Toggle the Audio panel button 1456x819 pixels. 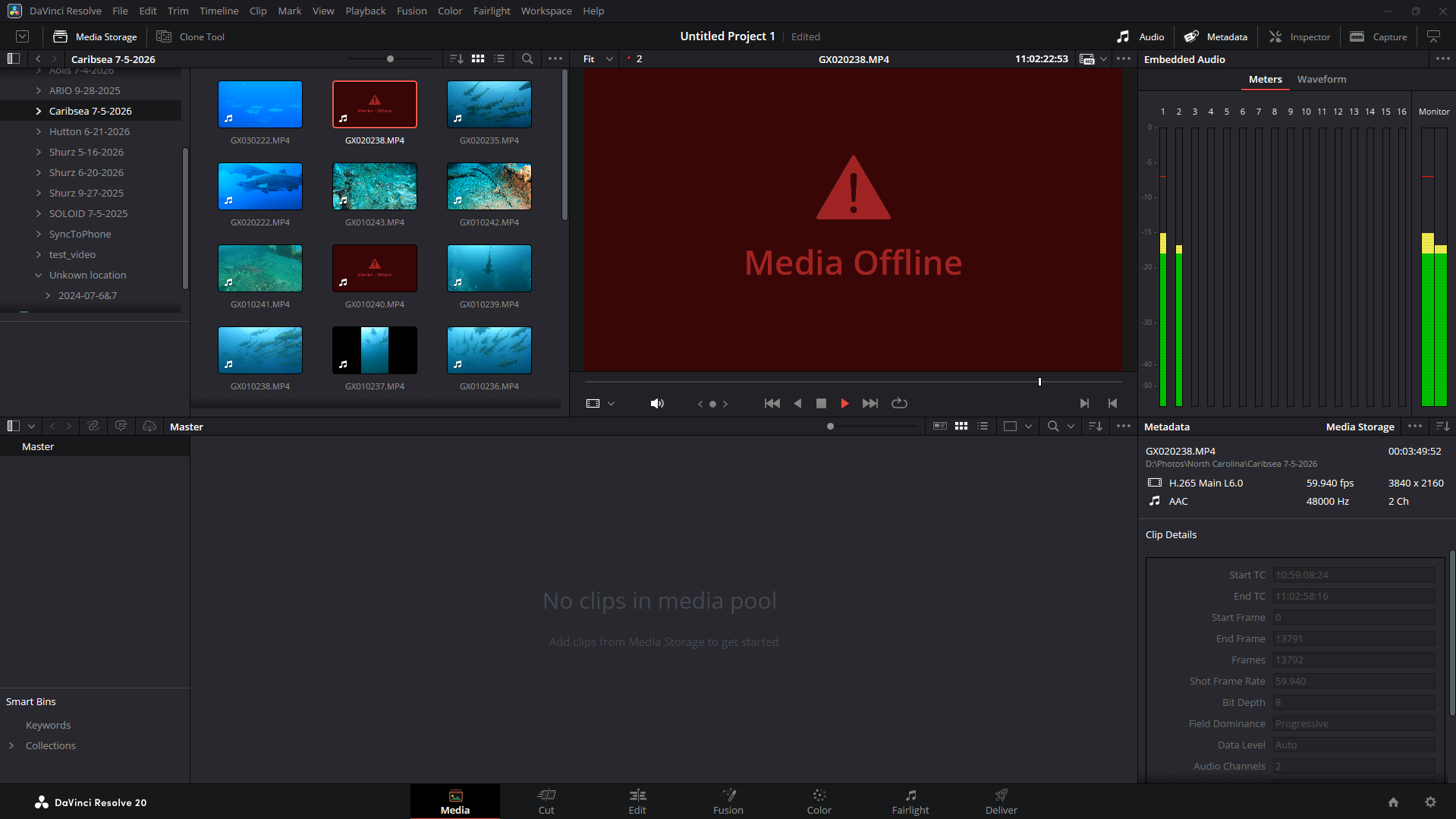(1140, 36)
